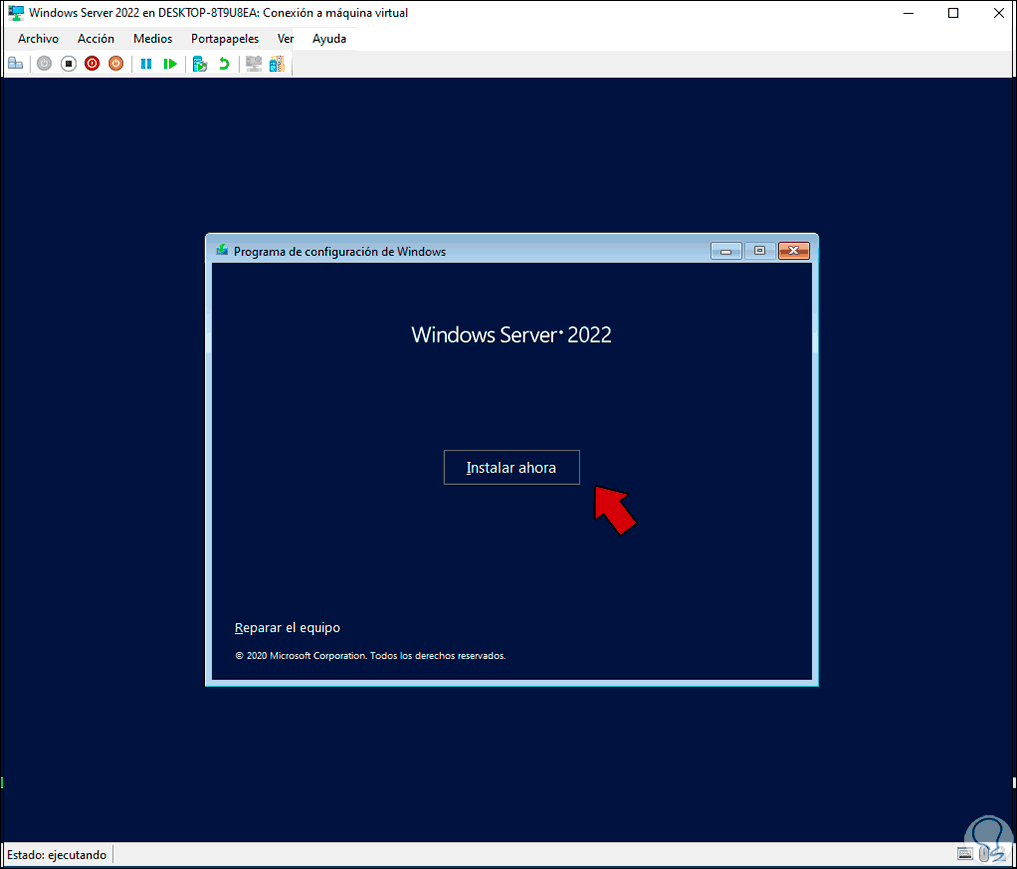Close the Programa de configuración de Windows window

coord(793,251)
